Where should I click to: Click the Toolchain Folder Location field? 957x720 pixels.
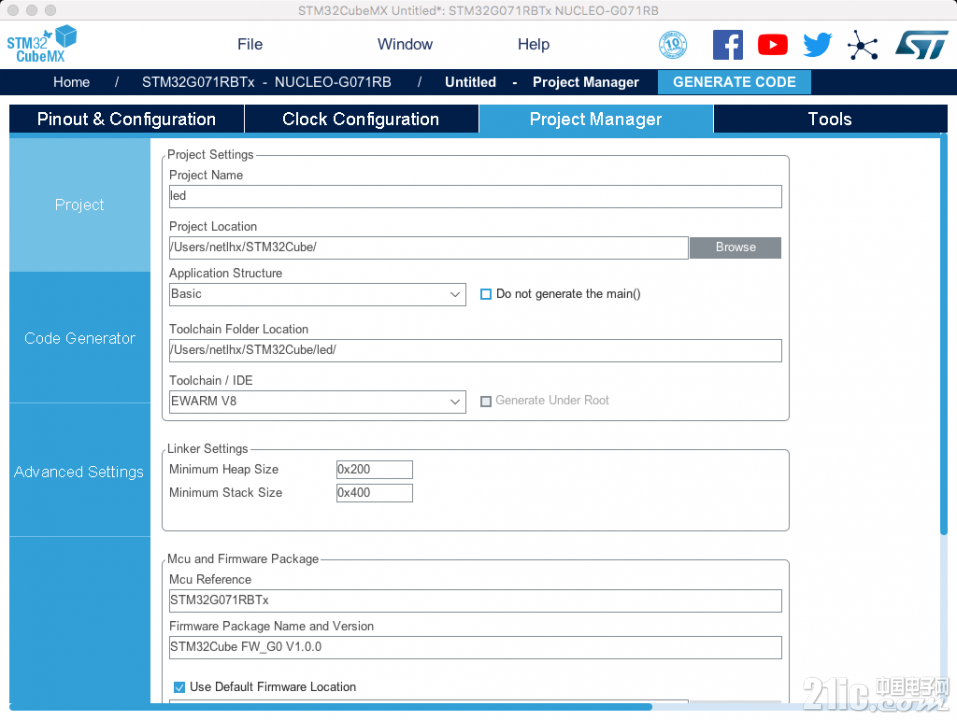click(475, 350)
